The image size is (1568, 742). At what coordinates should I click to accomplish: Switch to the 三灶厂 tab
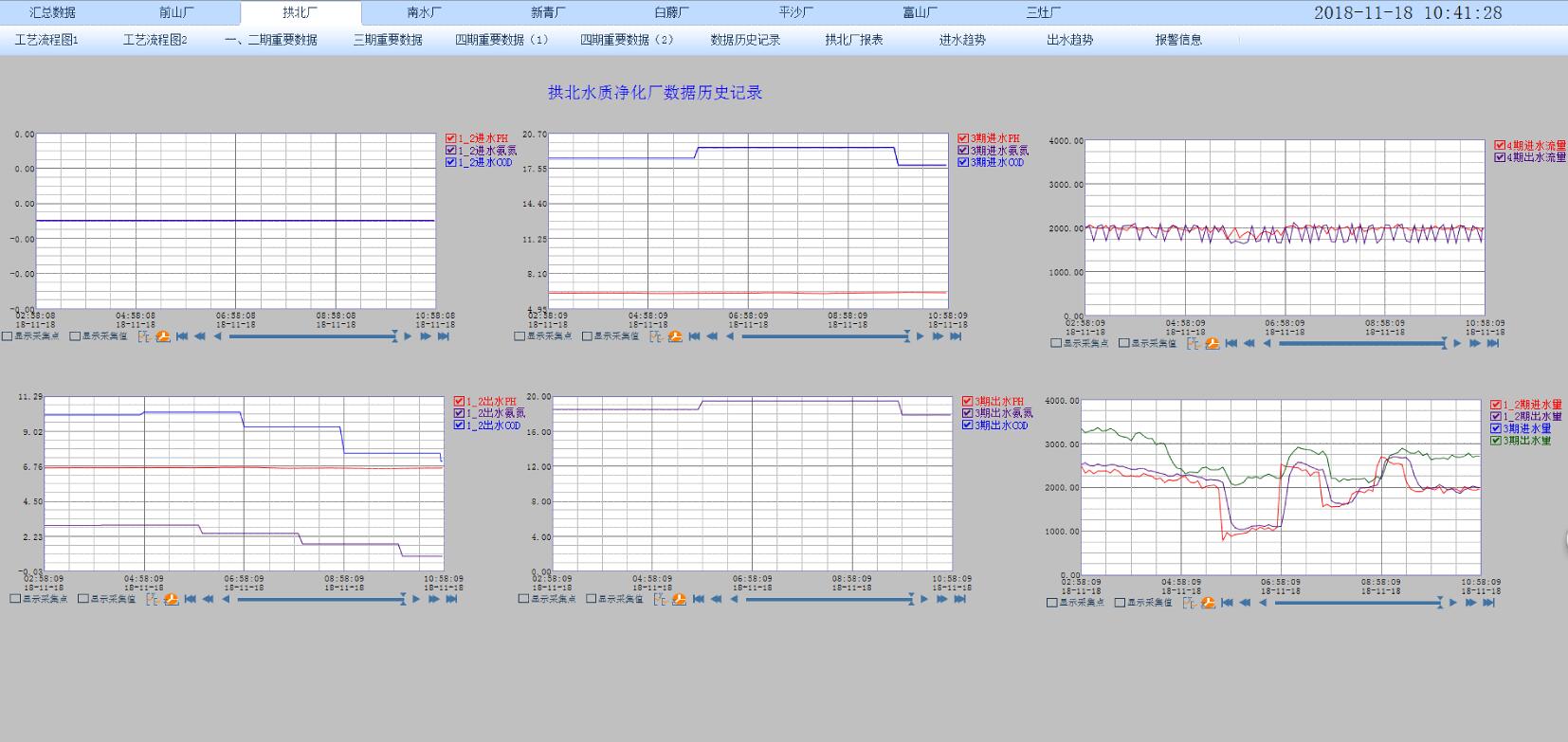click(x=1044, y=12)
